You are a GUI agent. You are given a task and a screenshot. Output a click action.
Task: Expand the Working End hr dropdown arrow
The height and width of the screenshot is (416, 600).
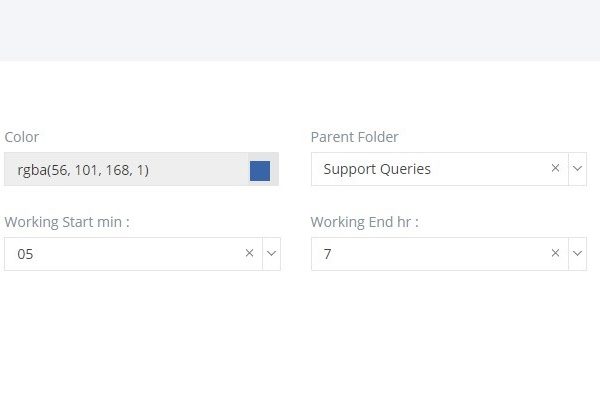pyautogui.click(x=577, y=254)
